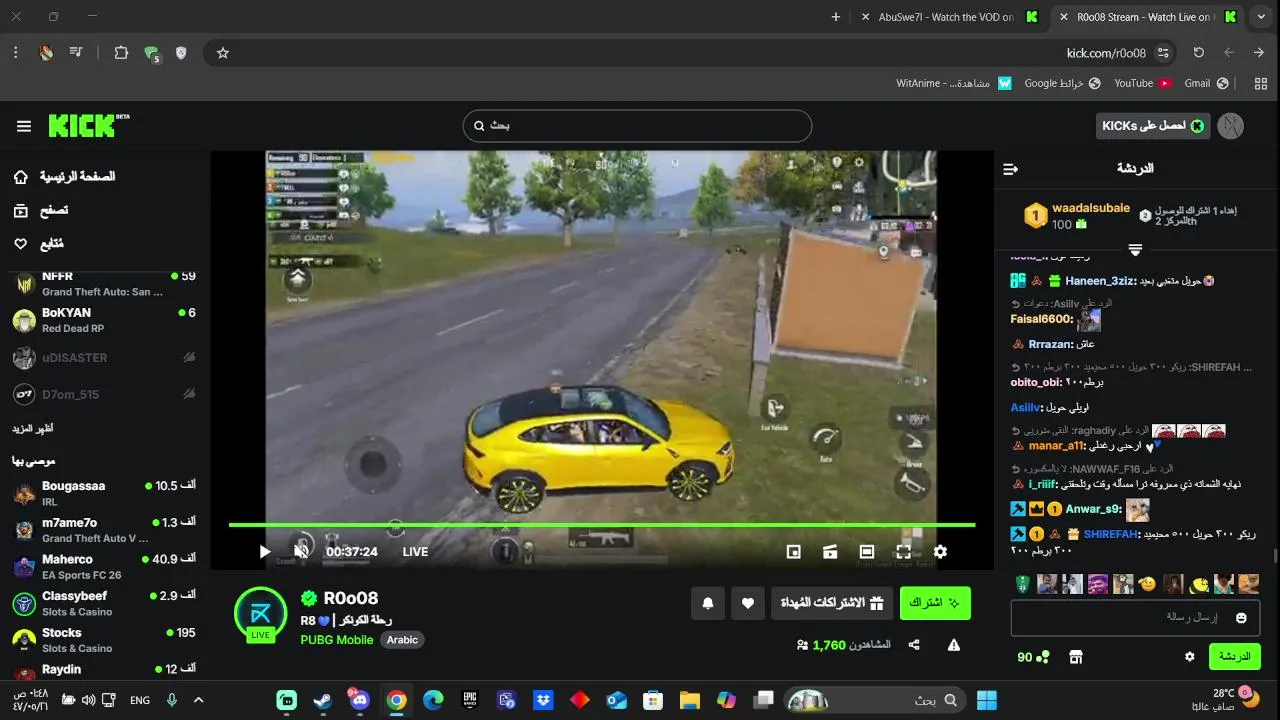The width and height of the screenshot is (1280, 720).
Task: Toggle mini player mode icon
Action: 794,551
